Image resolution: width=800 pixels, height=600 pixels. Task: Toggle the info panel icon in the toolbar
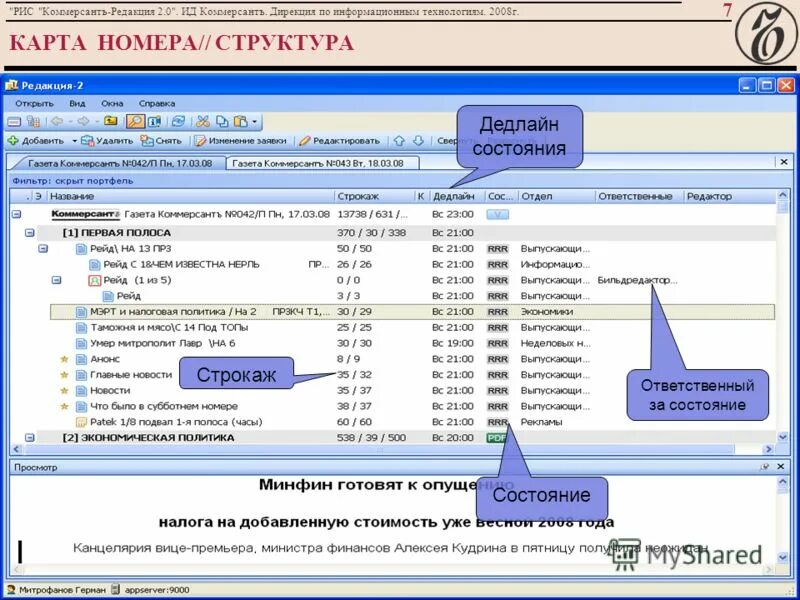pyautogui.click(x=154, y=121)
